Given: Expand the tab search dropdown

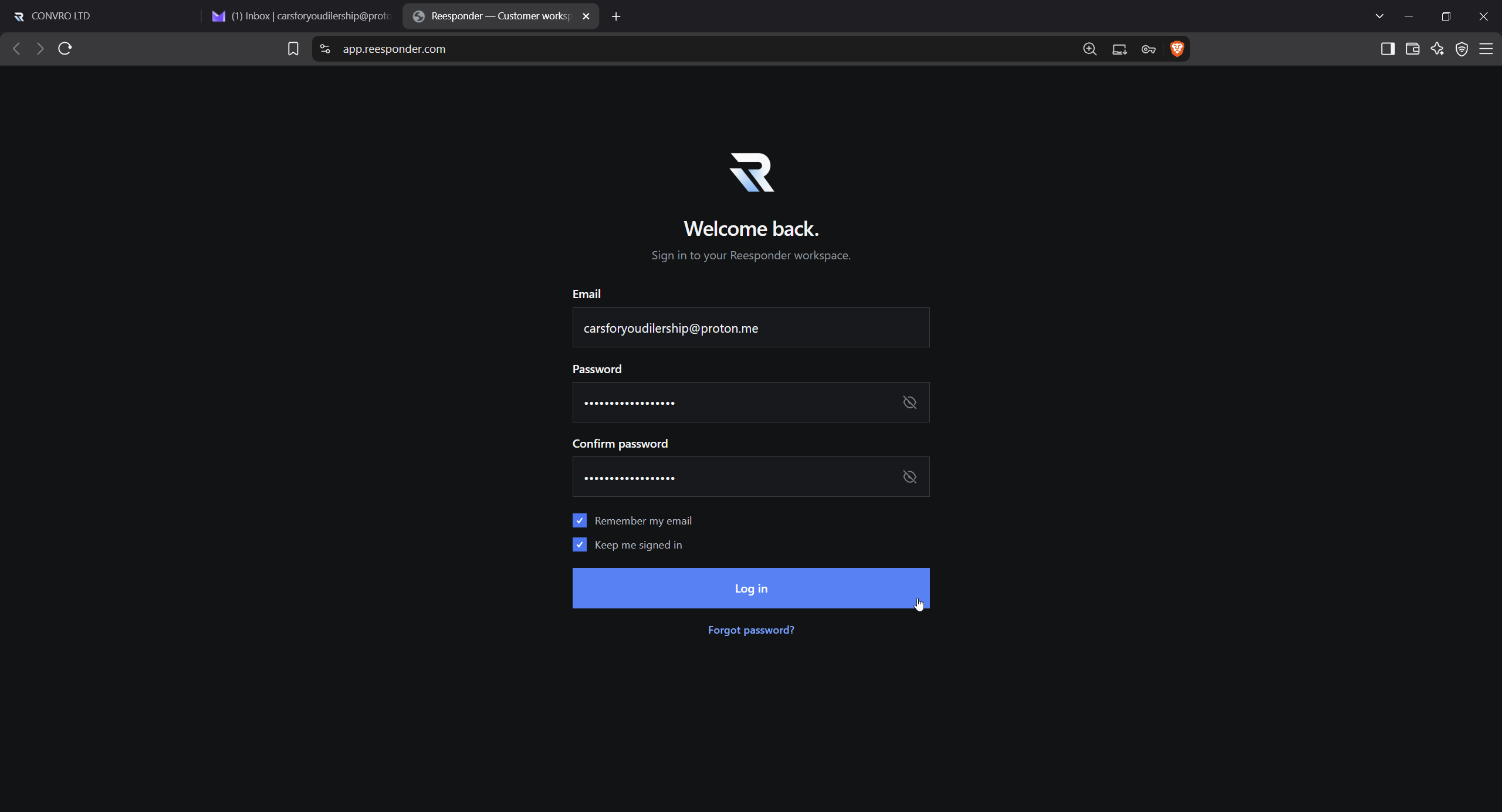Looking at the screenshot, I should 1379,16.
